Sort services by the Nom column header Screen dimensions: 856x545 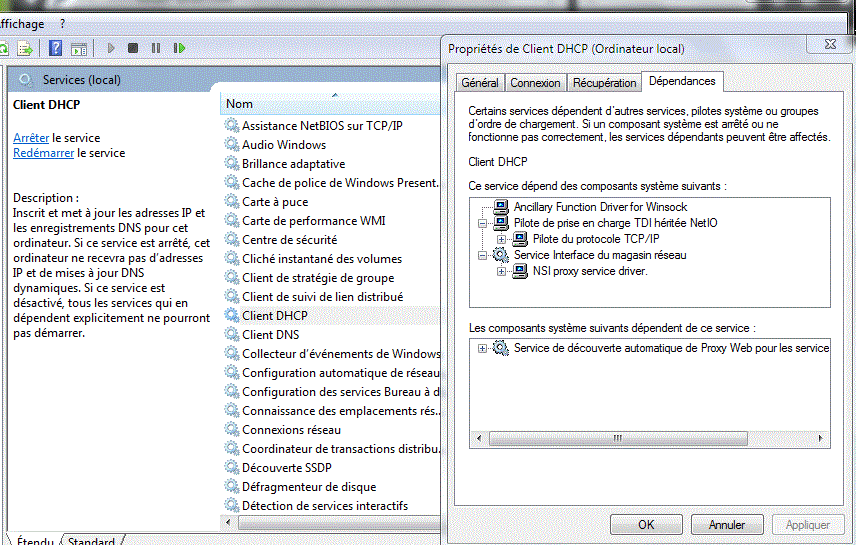point(330,104)
